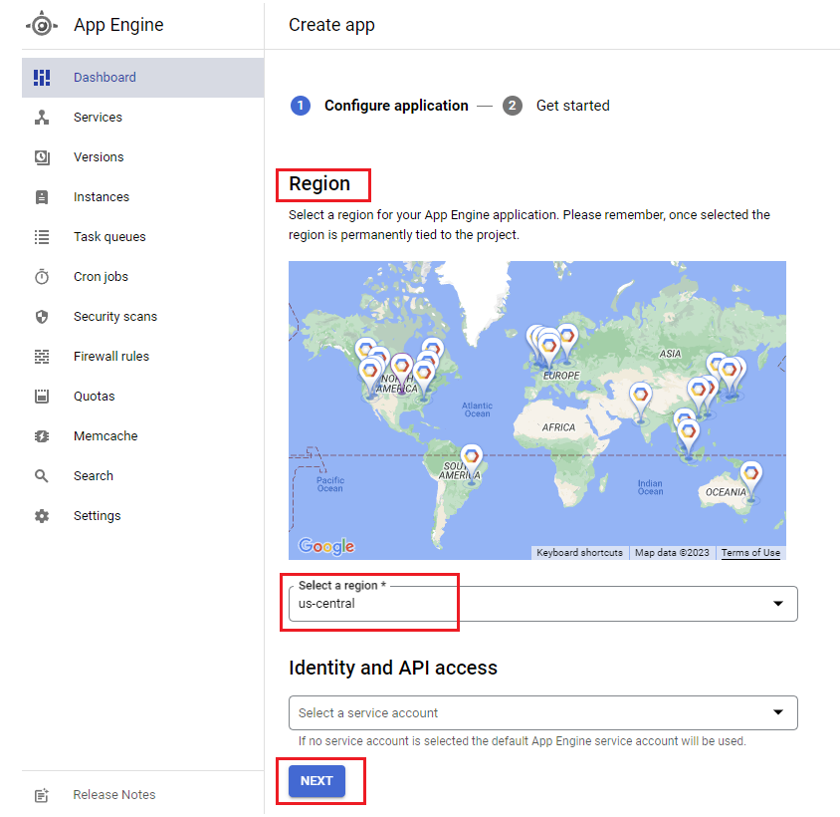
Task: Expand the Select a region dropdown
Action: (543, 604)
